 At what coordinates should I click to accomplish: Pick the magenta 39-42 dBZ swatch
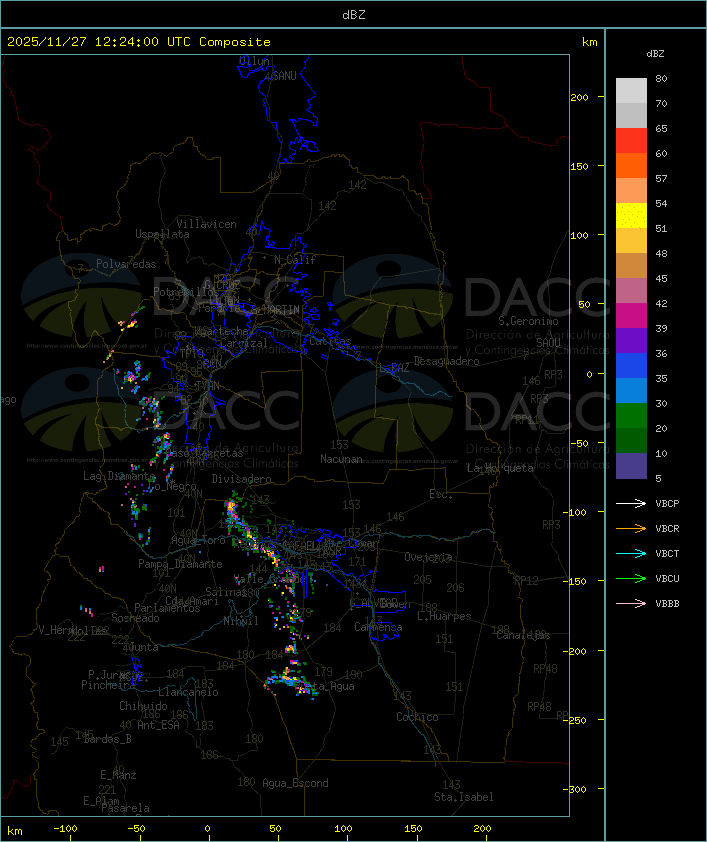click(x=631, y=316)
